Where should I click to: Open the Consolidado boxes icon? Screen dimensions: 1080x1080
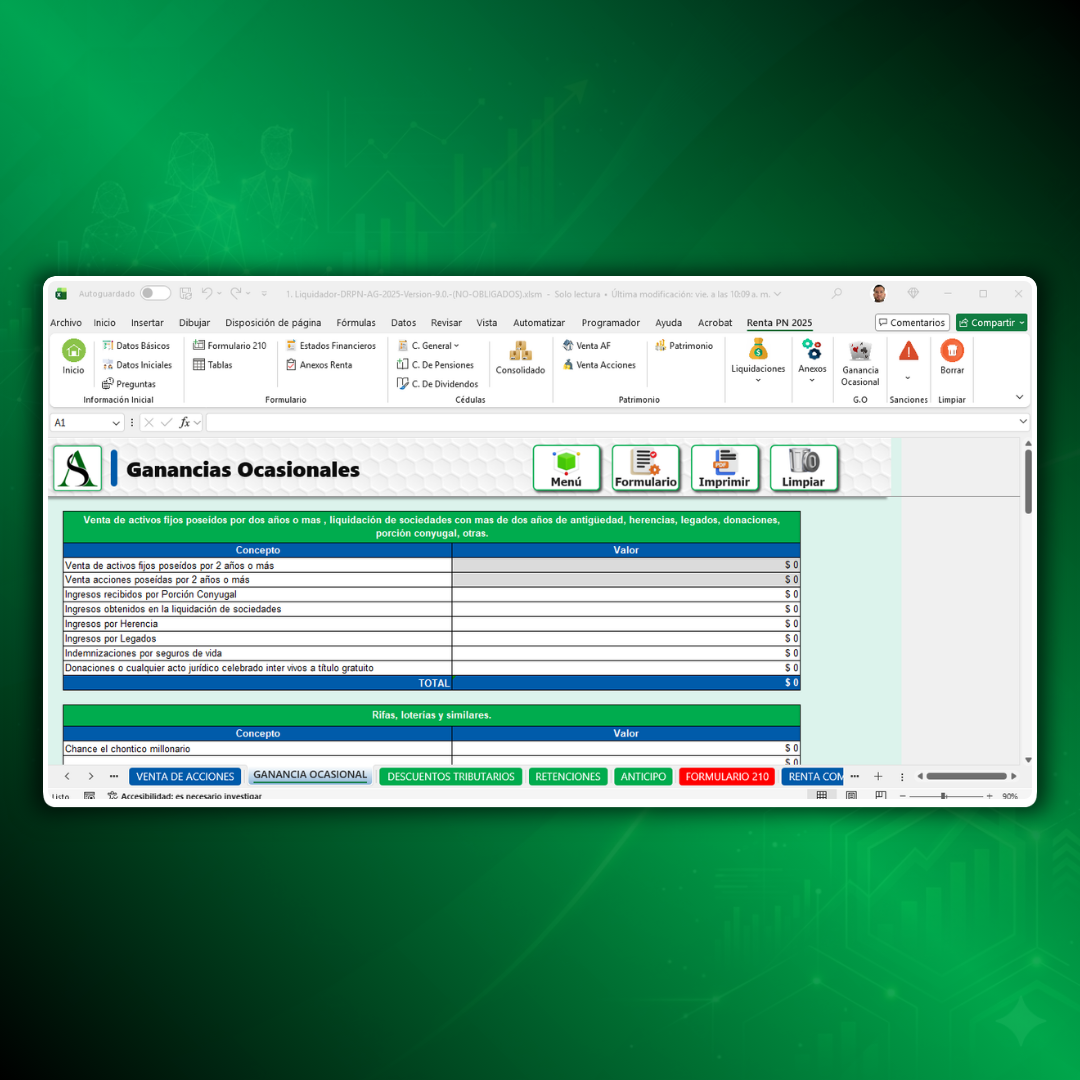click(x=520, y=352)
